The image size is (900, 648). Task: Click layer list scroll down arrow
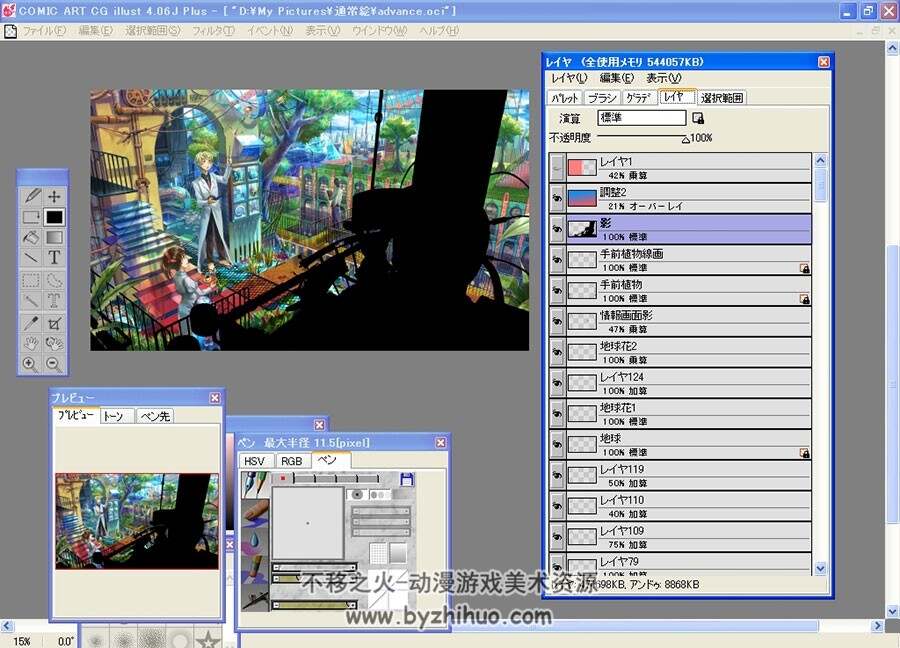(820, 568)
